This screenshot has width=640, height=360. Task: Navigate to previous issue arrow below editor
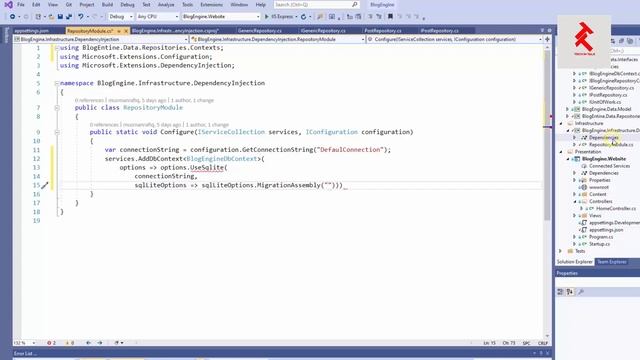coord(89,343)
